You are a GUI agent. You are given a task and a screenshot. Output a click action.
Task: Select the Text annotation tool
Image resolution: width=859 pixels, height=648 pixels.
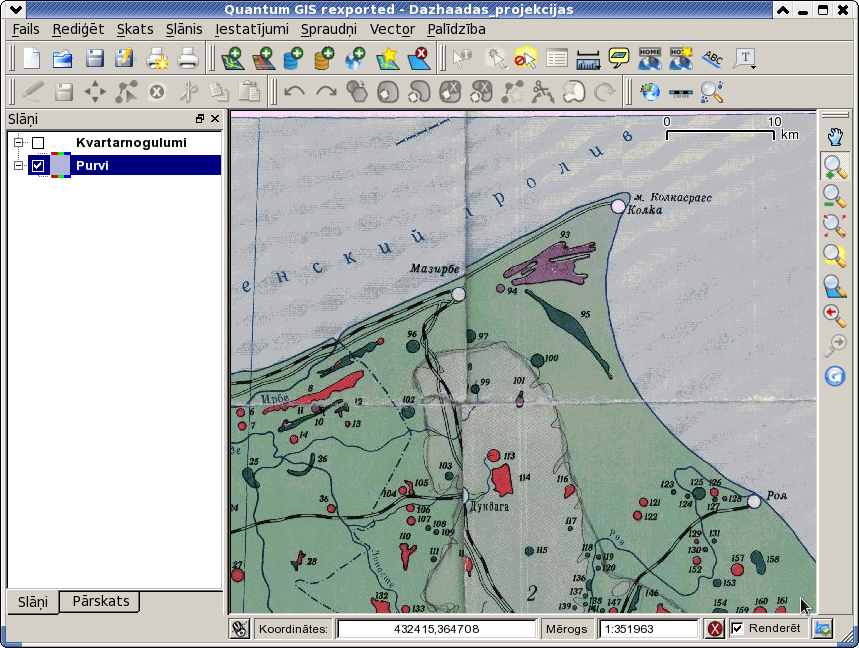click(x=744, y=58)
